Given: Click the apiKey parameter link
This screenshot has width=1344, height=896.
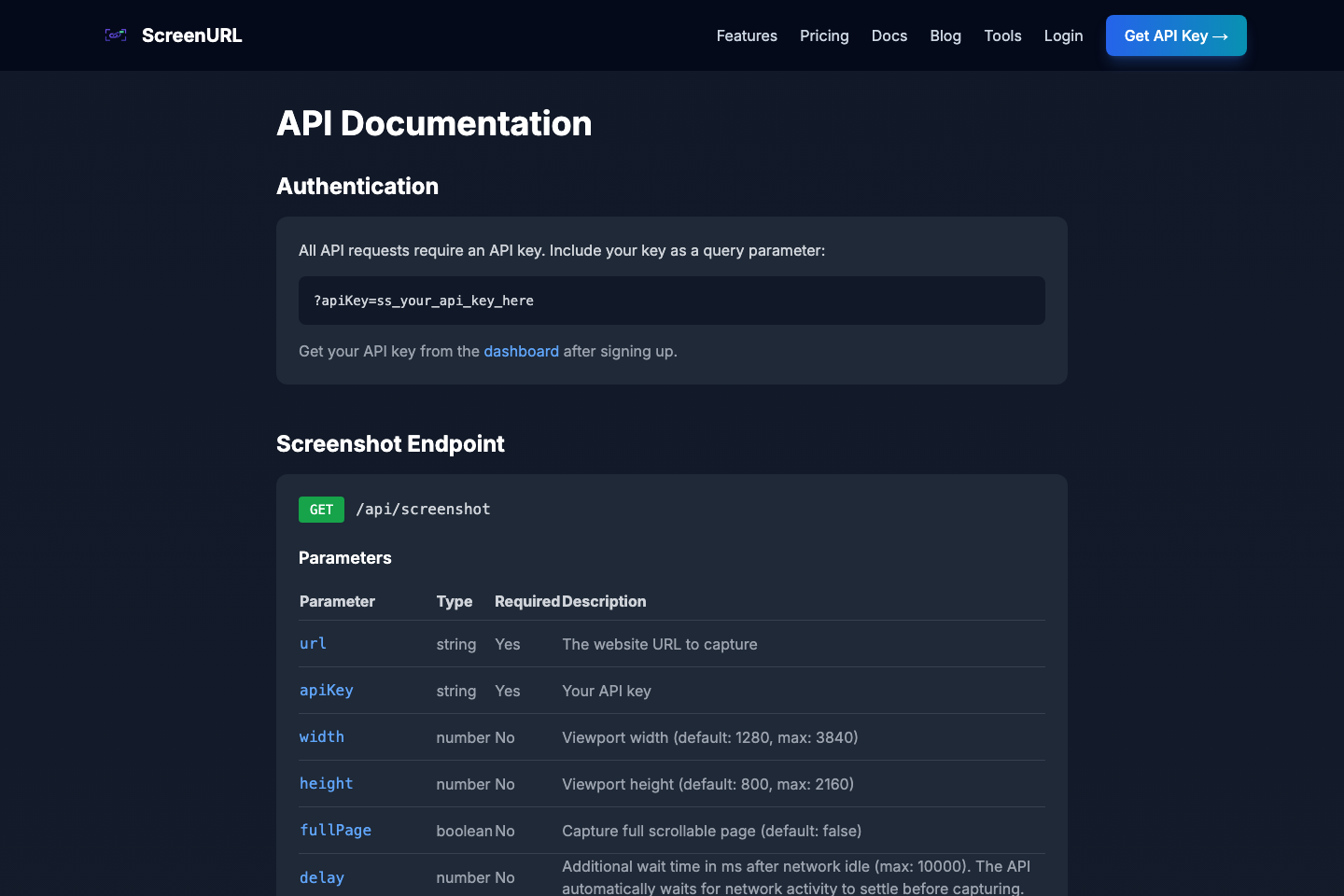Looking at the screenshot, I should click(326, 690).
